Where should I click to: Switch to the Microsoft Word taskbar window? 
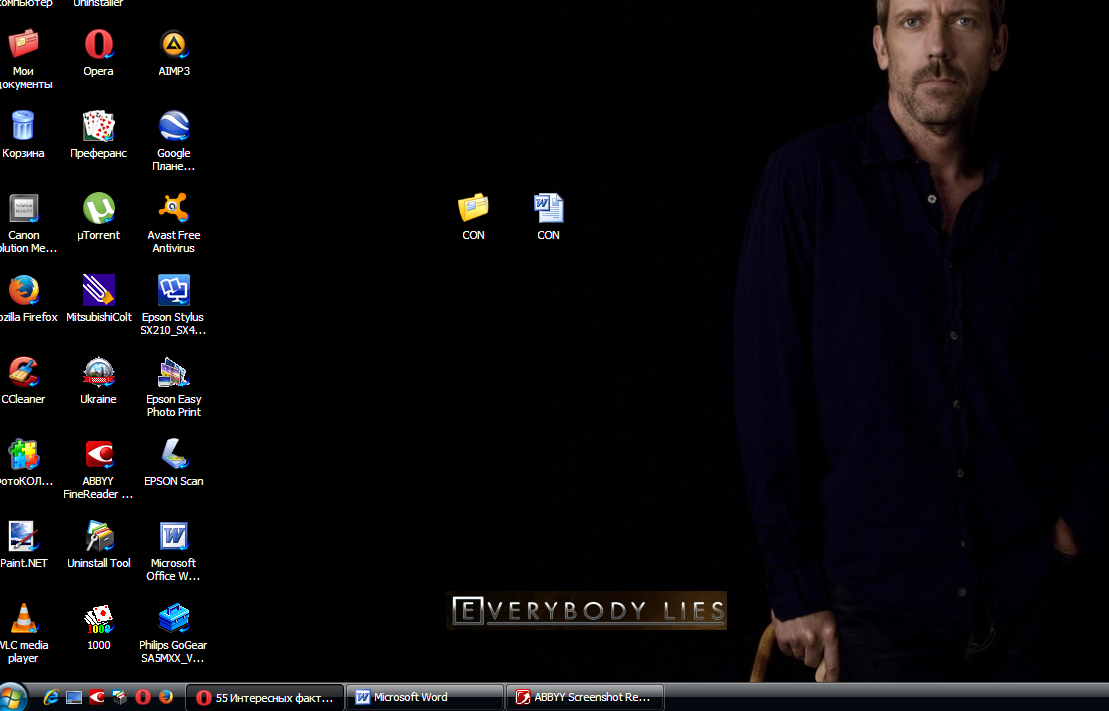point(425,698)
